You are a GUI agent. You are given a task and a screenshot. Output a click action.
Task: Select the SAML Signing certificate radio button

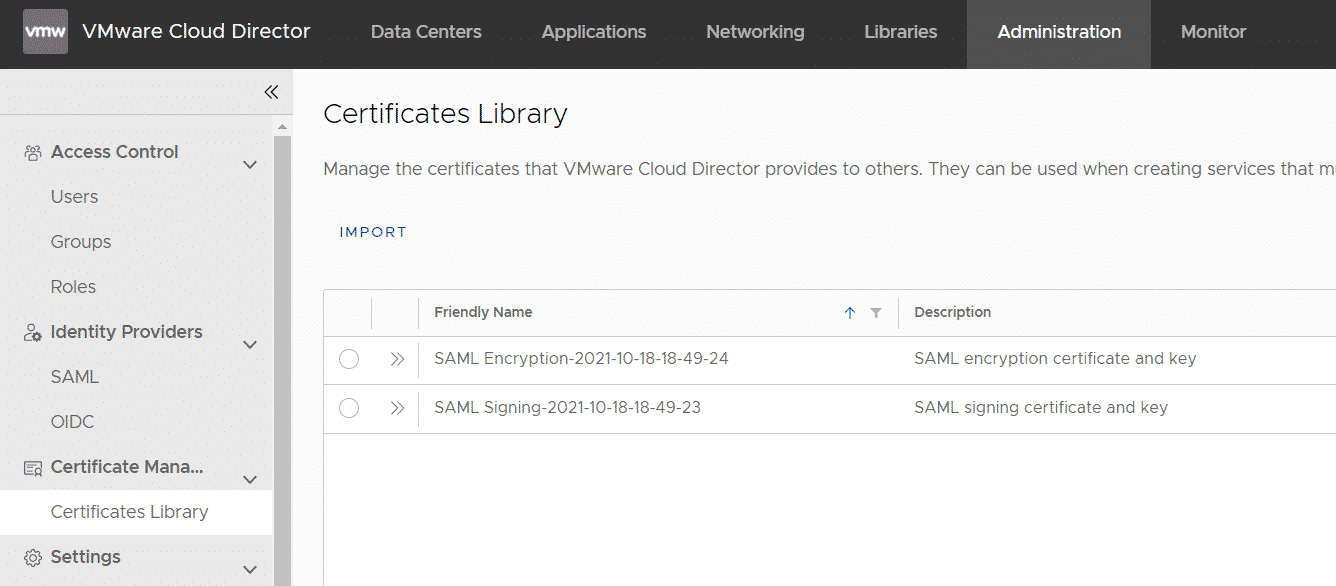[x=349, y=408]
